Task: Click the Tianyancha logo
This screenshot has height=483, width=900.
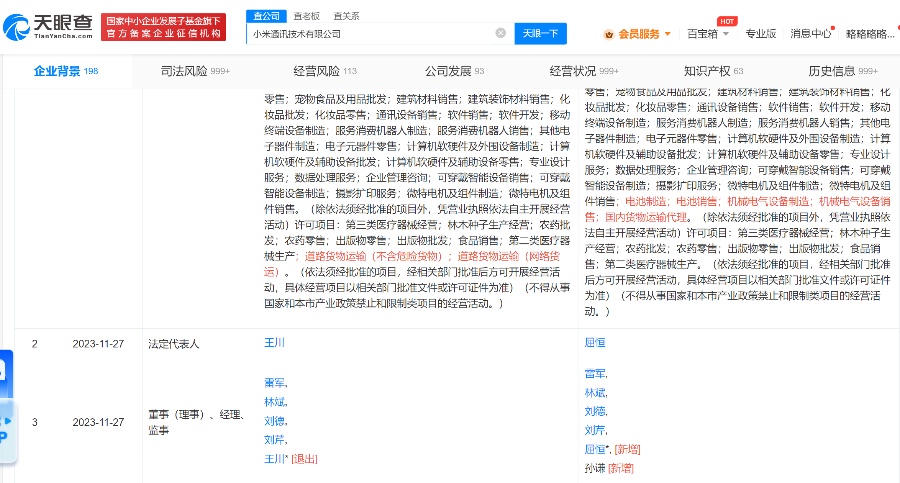Action: click(x=48, y=26)
